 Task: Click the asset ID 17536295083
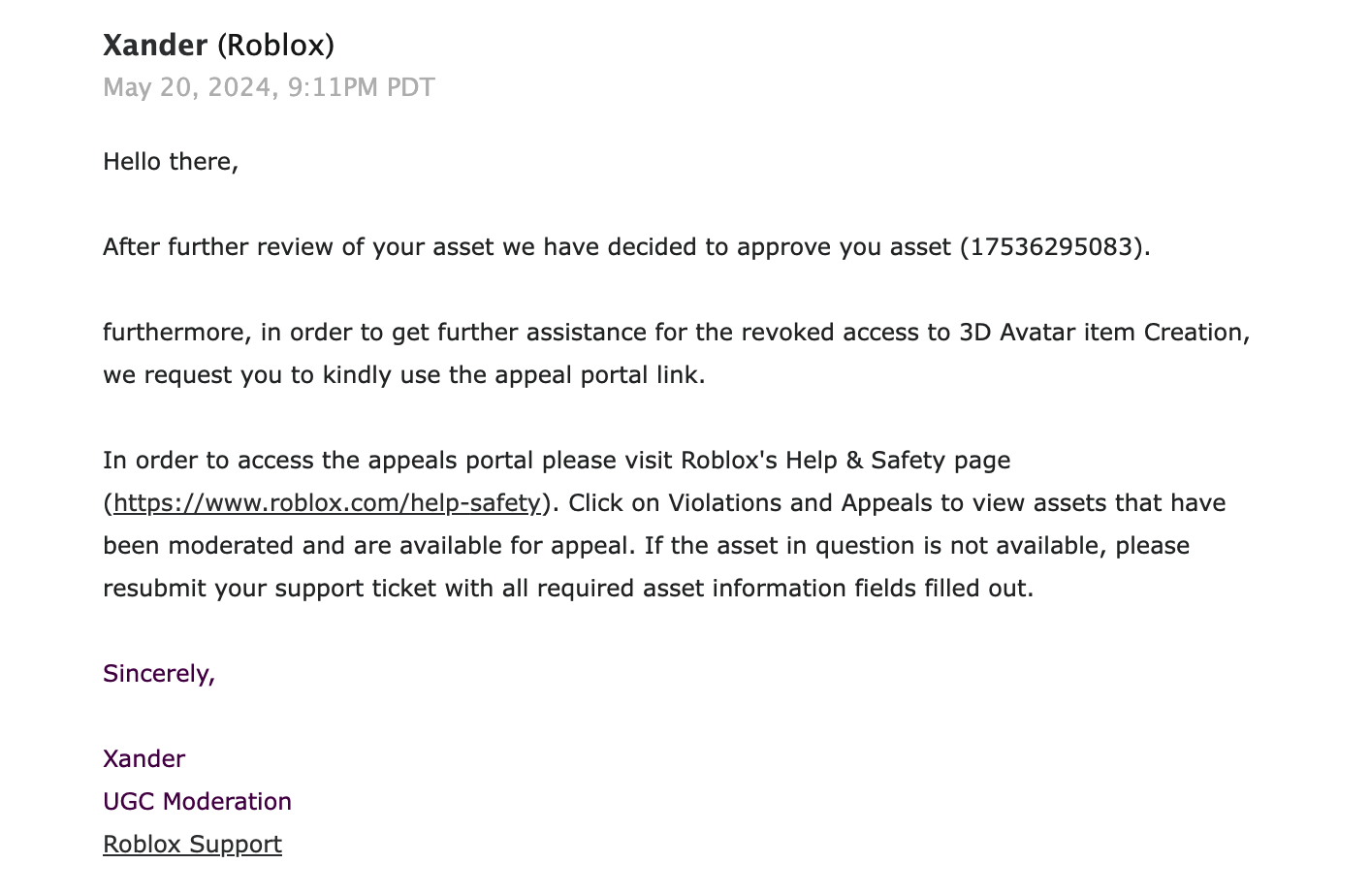1051,247
